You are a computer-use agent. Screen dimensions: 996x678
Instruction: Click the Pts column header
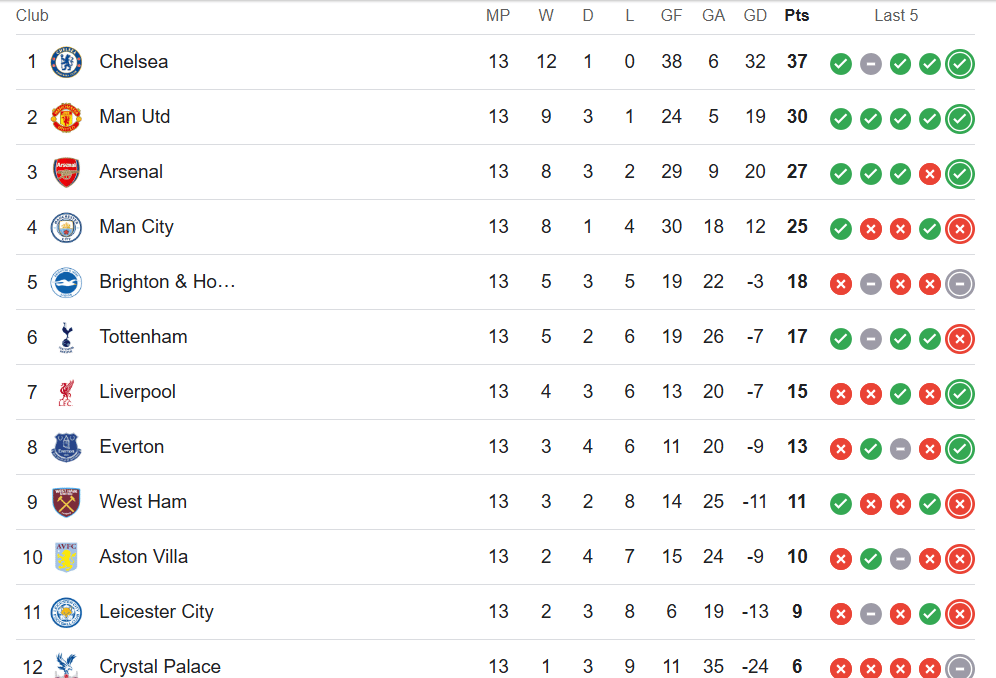[x=797, y=15]
